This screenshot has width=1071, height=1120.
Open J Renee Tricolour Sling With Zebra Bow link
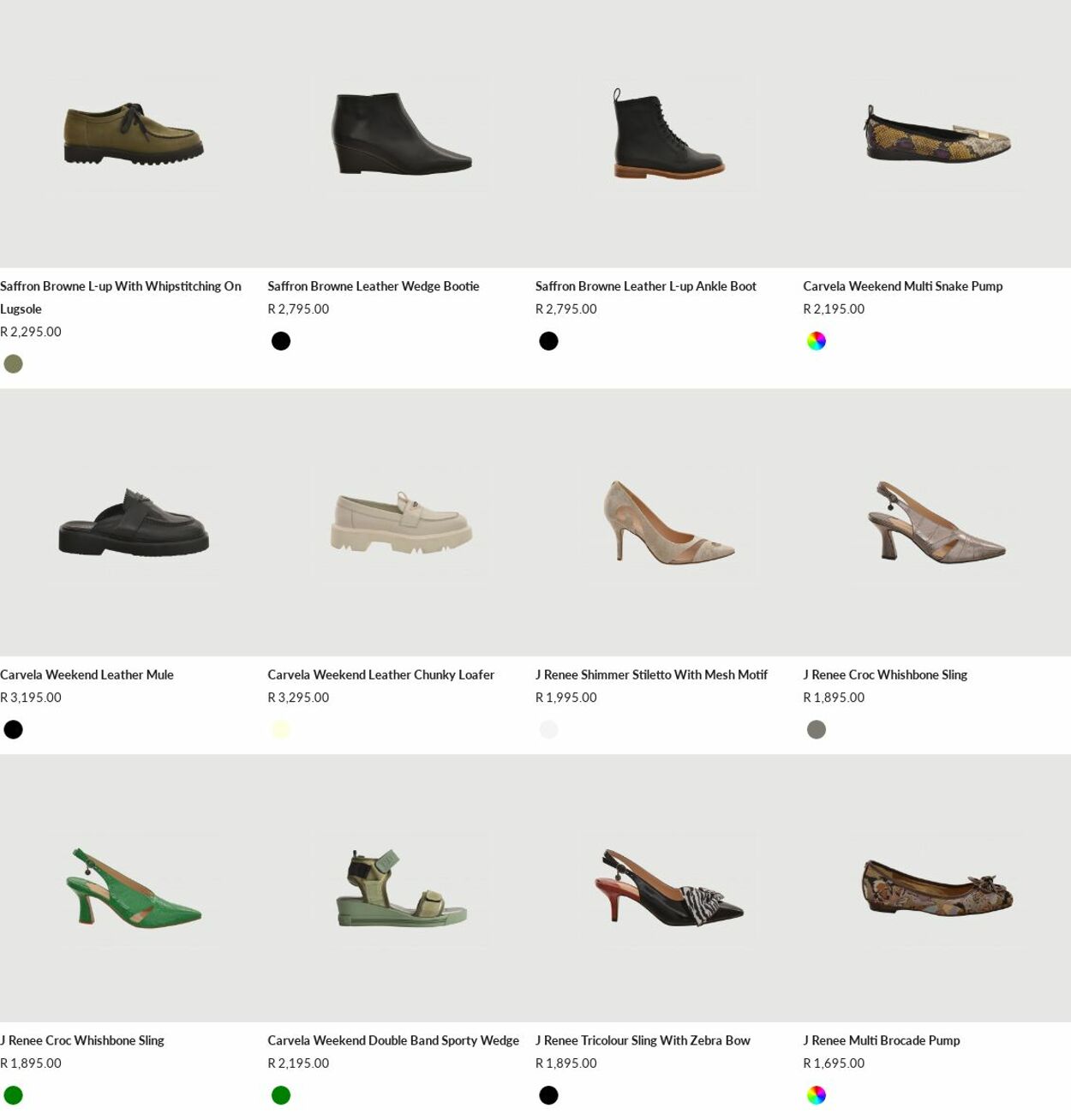pos(643,1040)
